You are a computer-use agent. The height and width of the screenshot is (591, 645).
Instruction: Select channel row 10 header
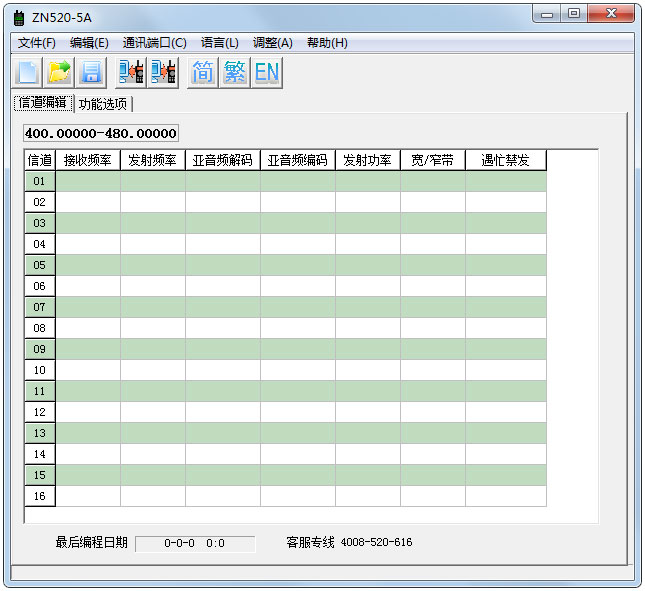[x=39, y=370]
